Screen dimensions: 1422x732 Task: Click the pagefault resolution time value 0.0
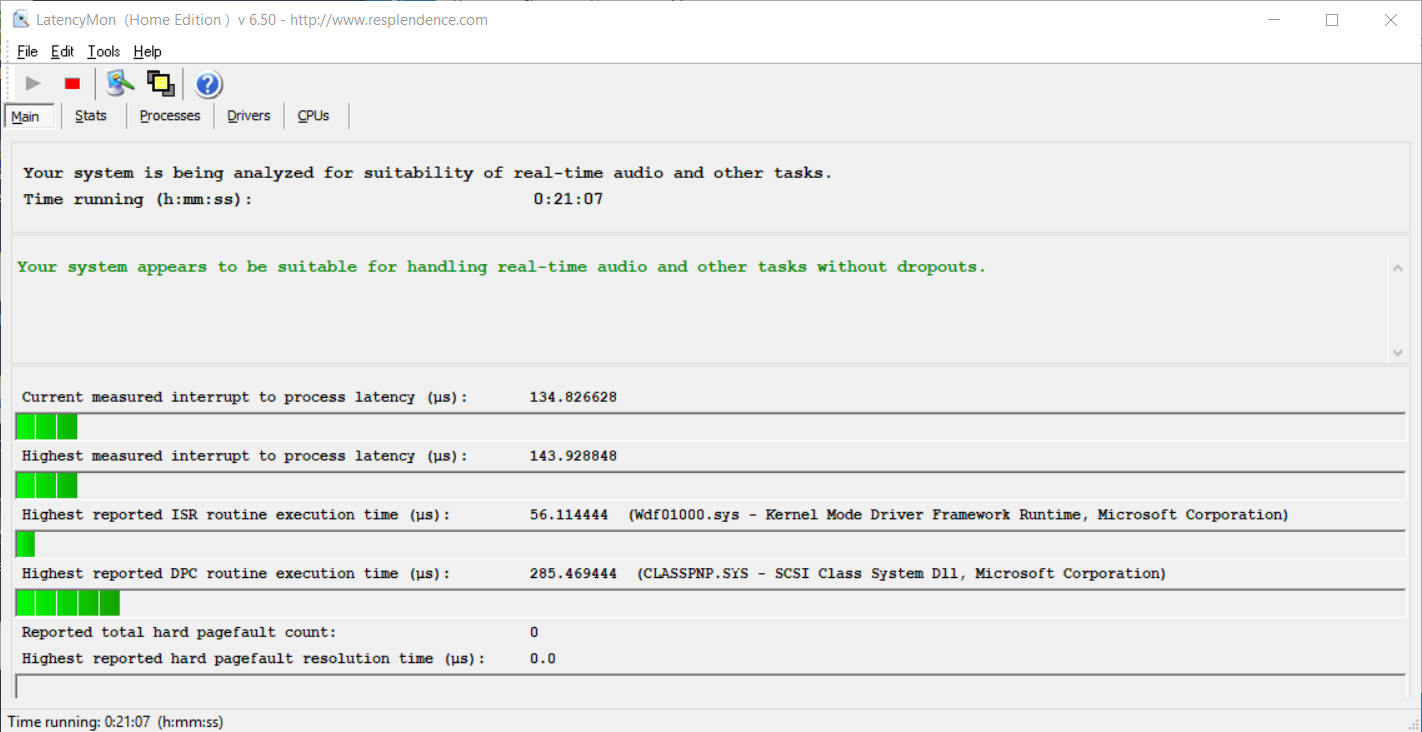click(x=543, y=659)
